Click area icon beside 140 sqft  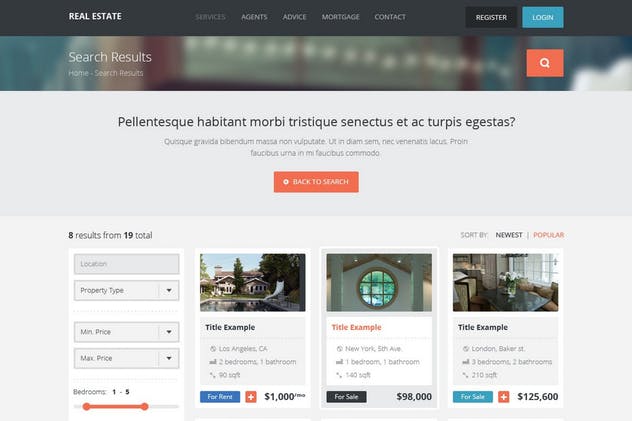339,375
